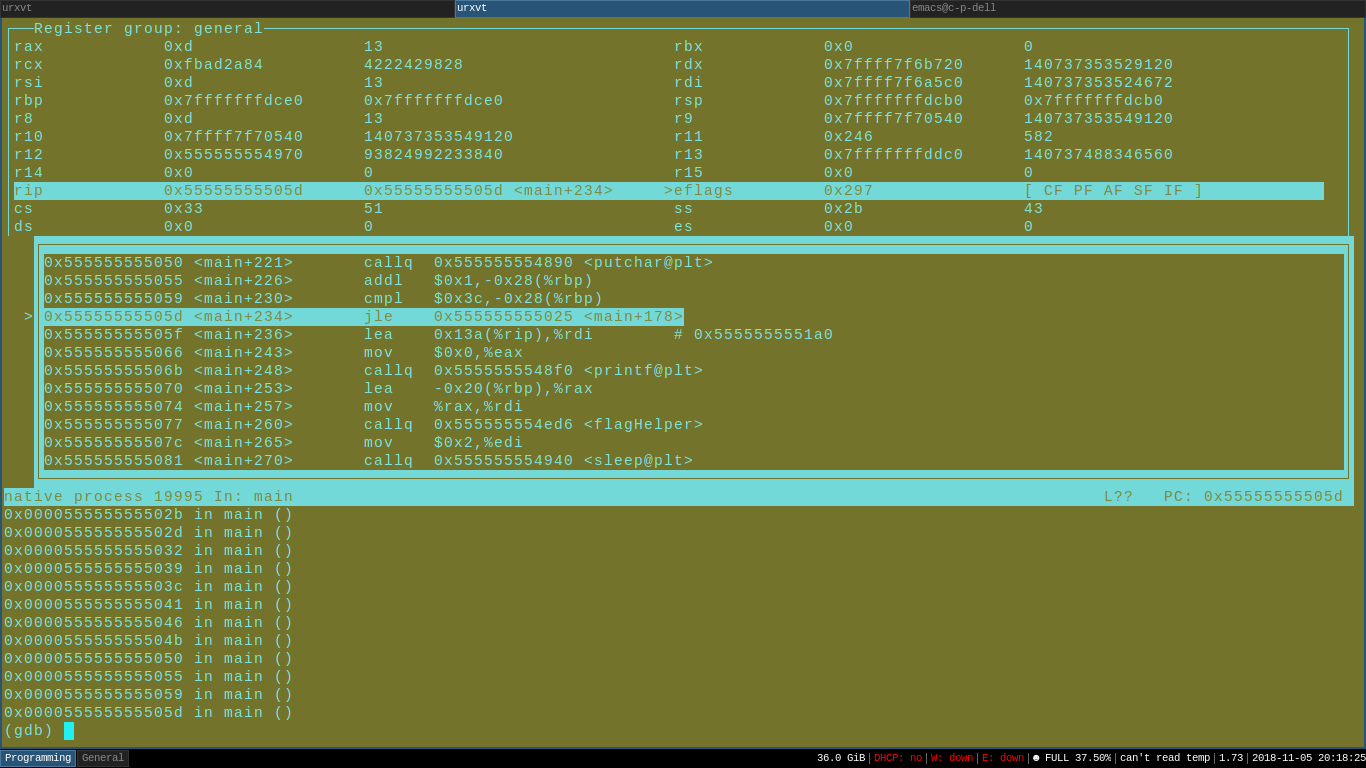
Task: Click the can't read temp indicator
Action: tap(1164, 758)
